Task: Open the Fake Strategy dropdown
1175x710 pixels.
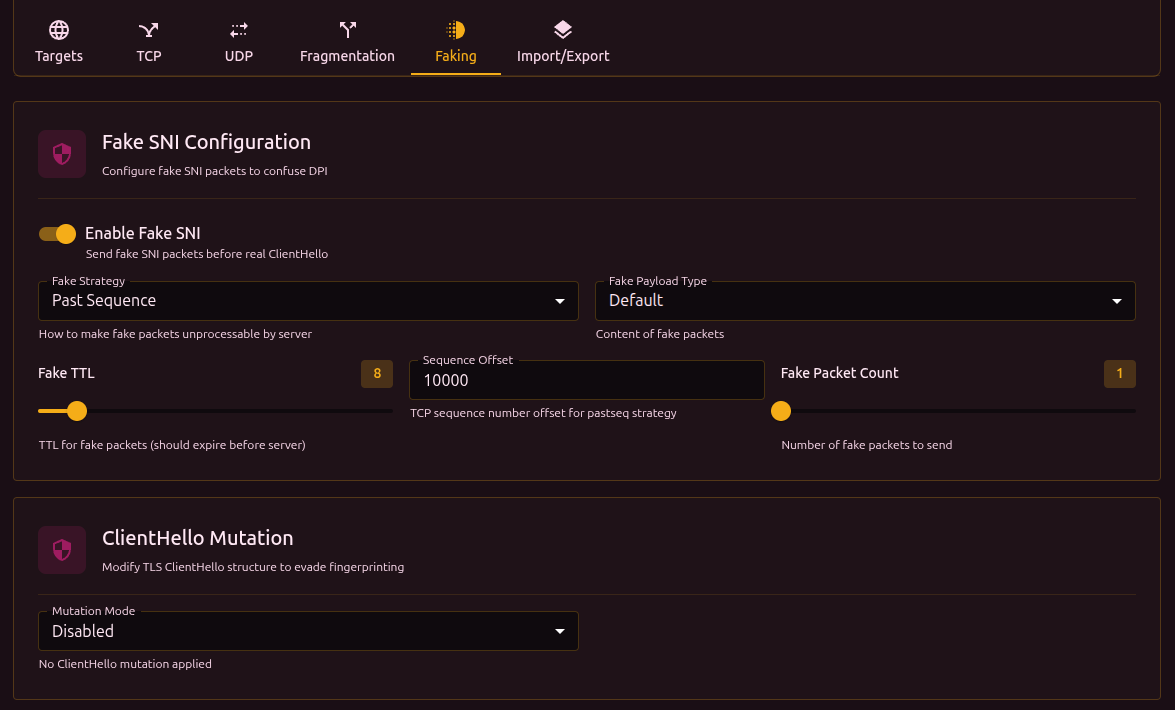Action: click(308, 301)
